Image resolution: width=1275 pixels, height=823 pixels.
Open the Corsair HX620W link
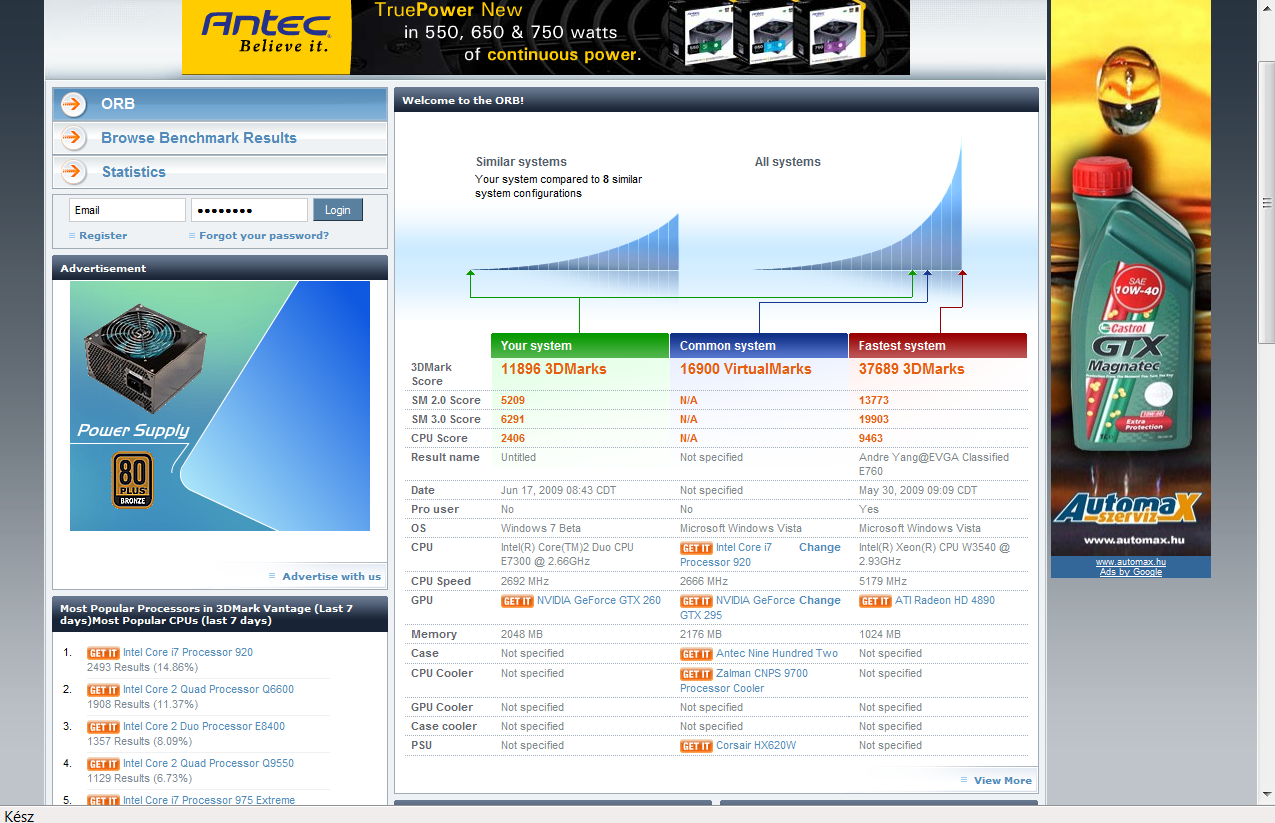756,745
